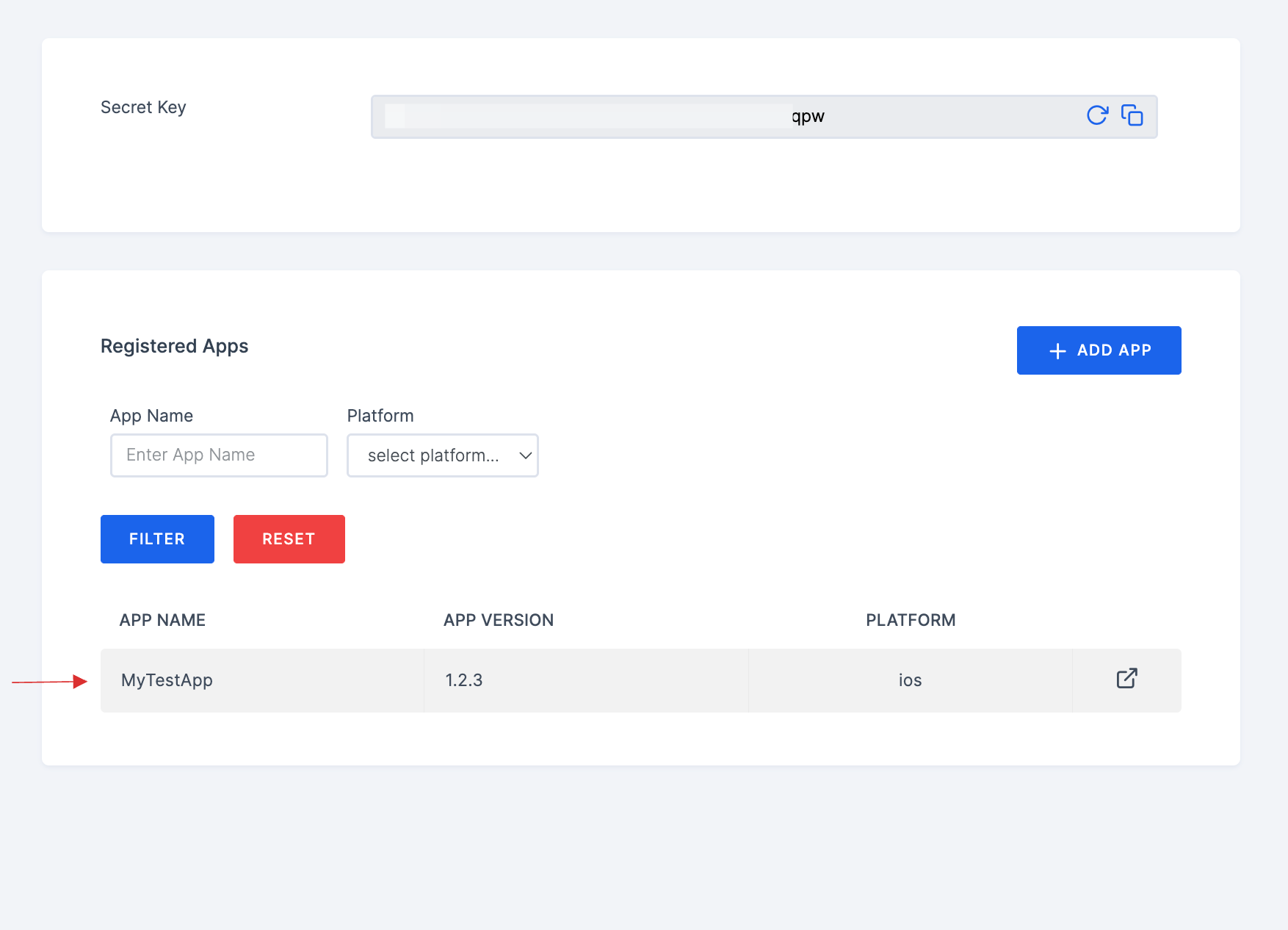Click the Registered Apps heading
1288x930 pixels.
pyautogui.click(x=174, y=346)
